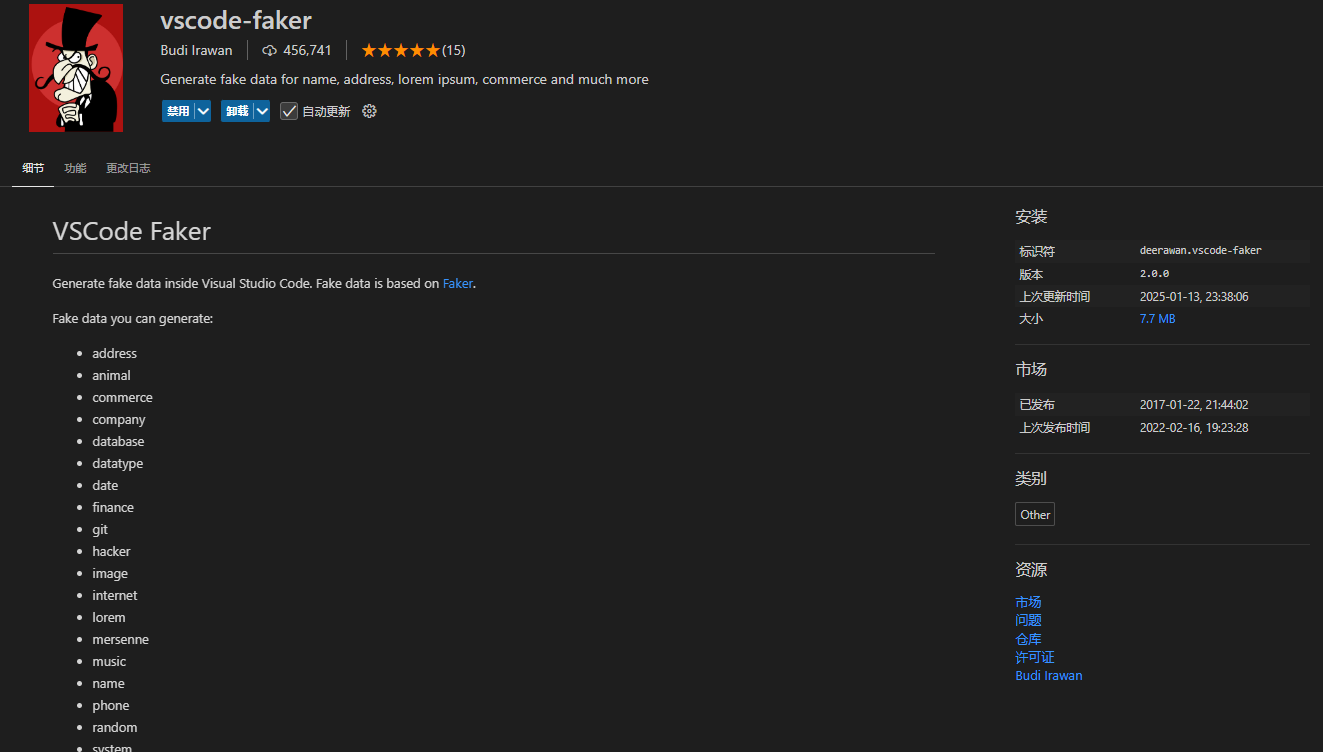This screenshot has width=1323, height=752.
Task: Toggle the 自动更新 auto-update checkbox
Action: click(x=289, y=111)
